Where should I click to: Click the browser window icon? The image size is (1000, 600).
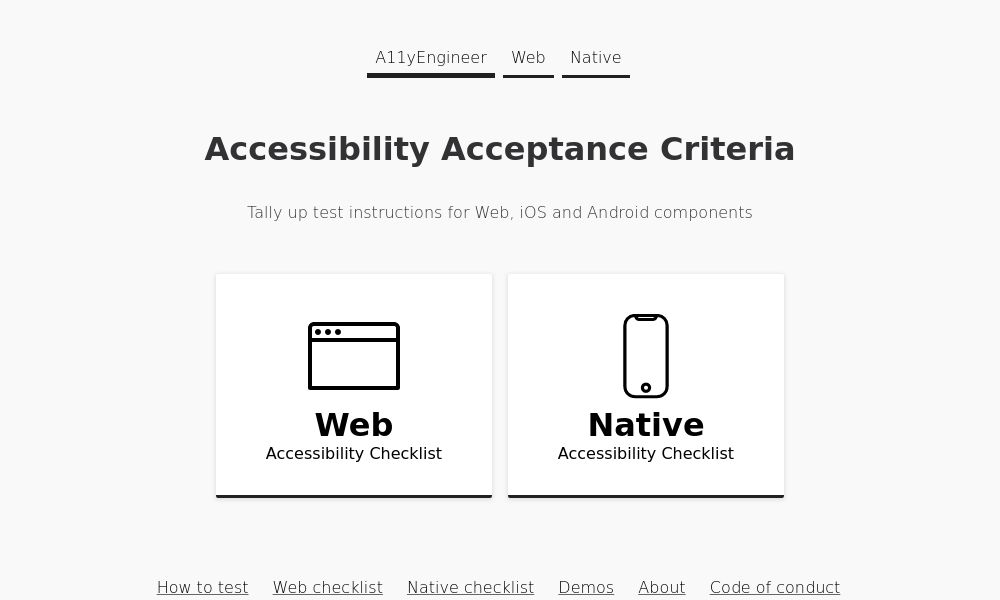click(x=353, y=357)
